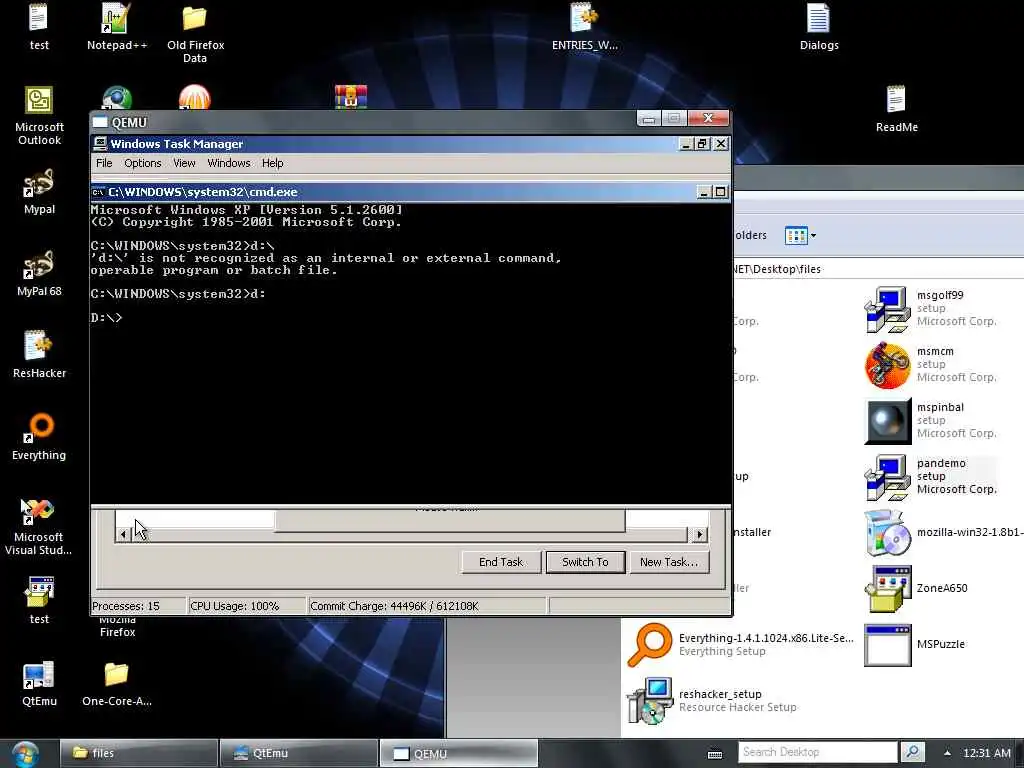Open ResHacker desktop icon

[x=39, y=355]
